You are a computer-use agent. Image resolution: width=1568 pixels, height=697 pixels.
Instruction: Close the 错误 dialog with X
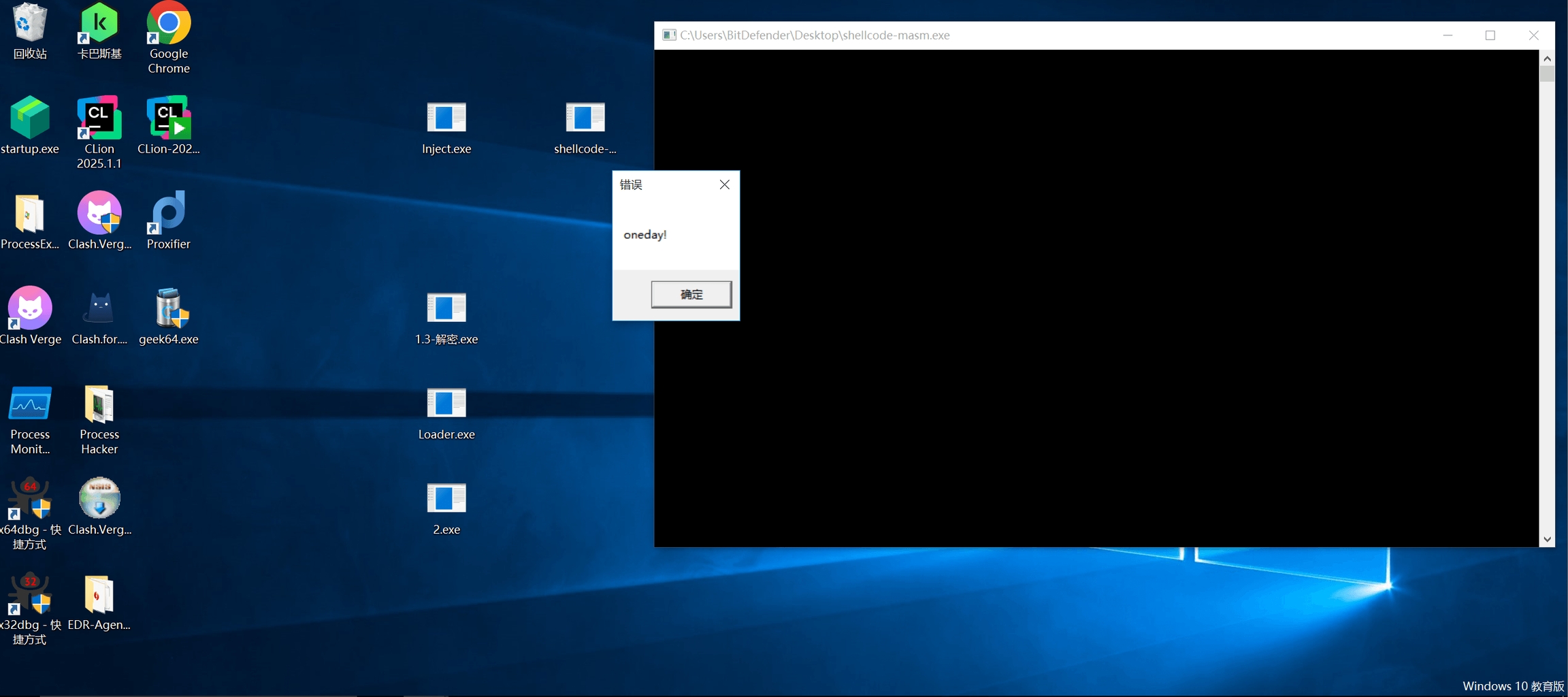point(724,184)
